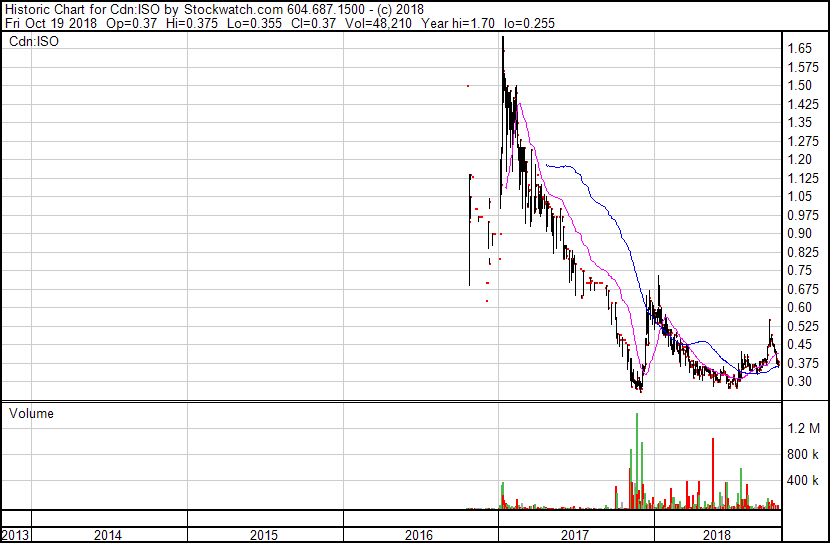
Task: Select the 400 k volume axis label
Action: click(802, 481)
